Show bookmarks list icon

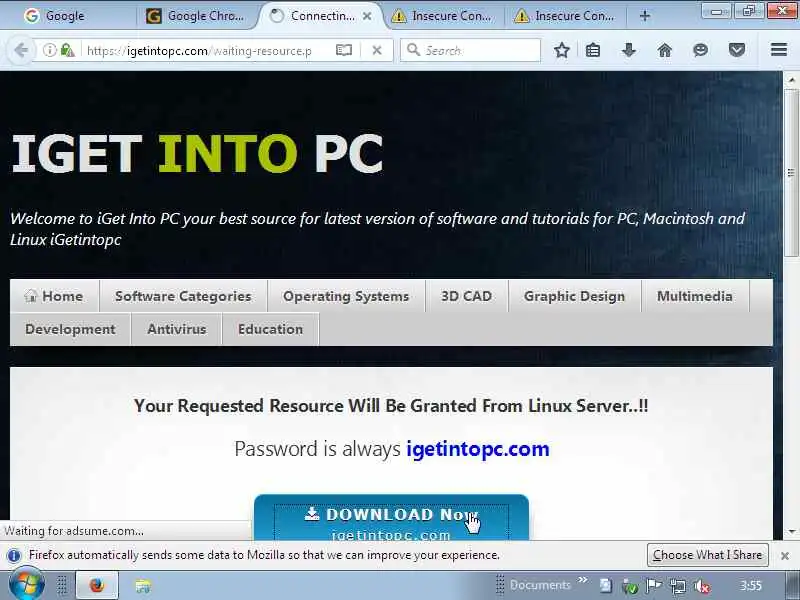593,50
